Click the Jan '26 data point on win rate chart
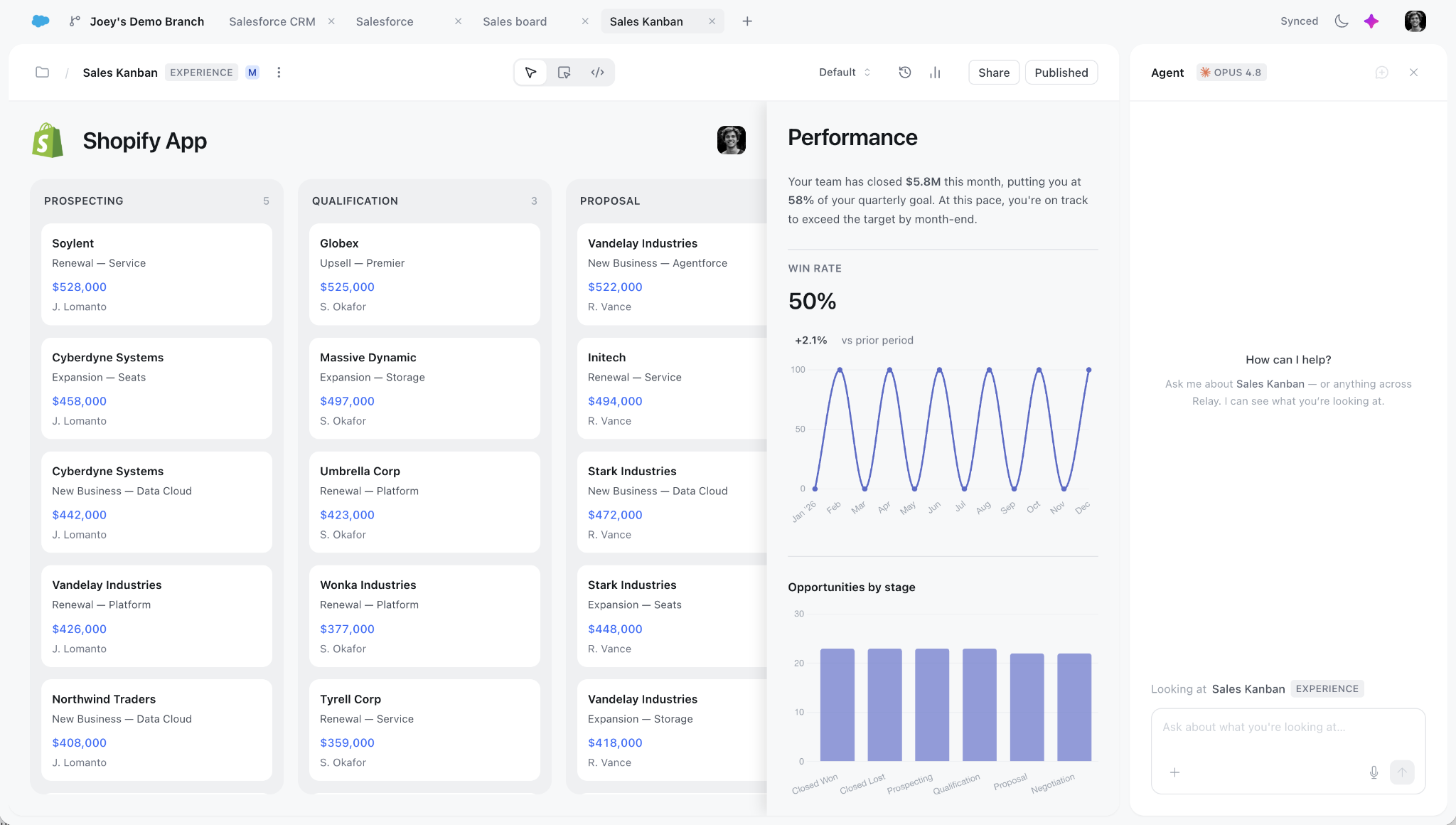 (815, 489)
